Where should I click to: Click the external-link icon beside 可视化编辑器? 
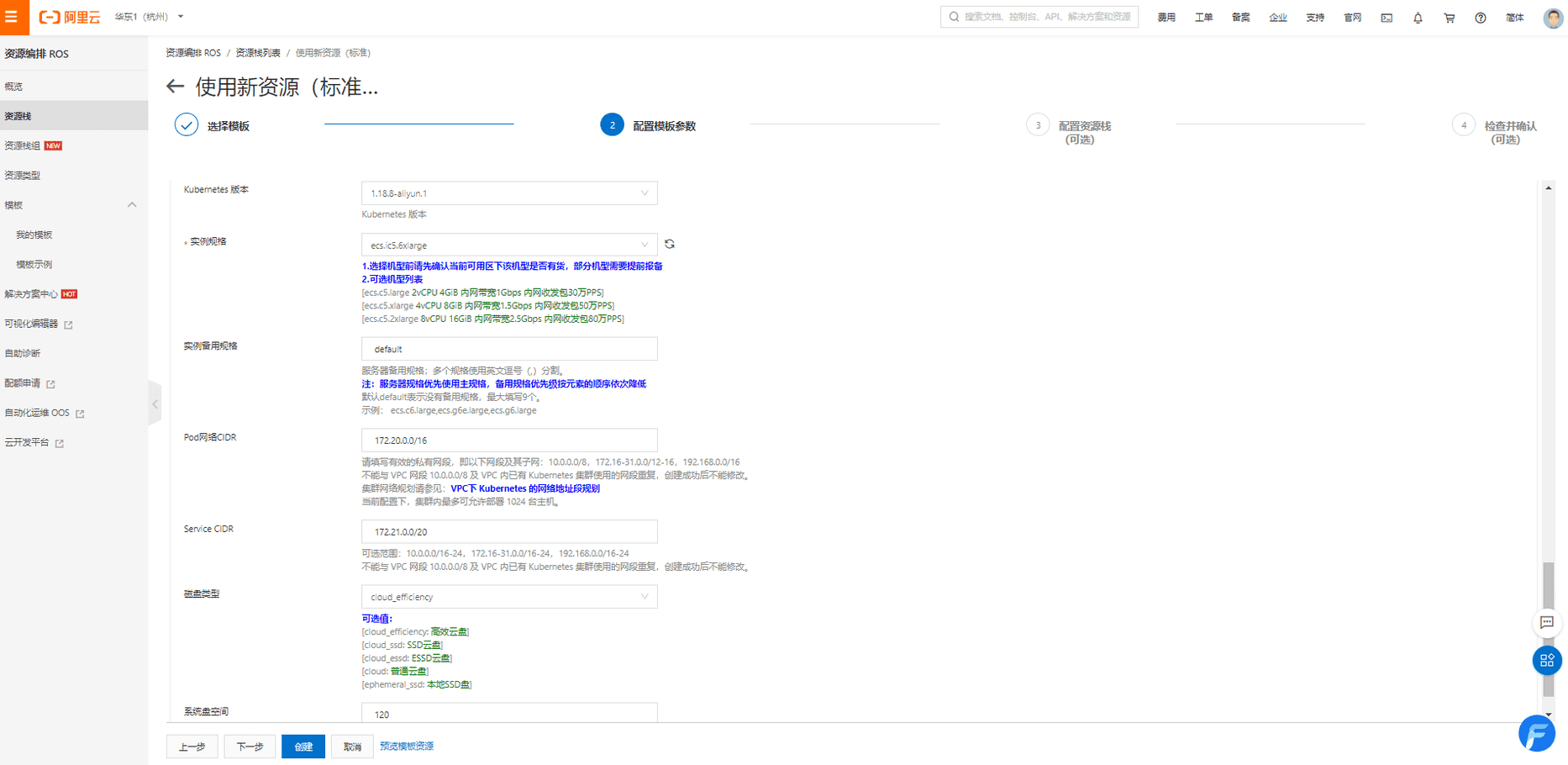pyautogui.click(x=69, y=324)
